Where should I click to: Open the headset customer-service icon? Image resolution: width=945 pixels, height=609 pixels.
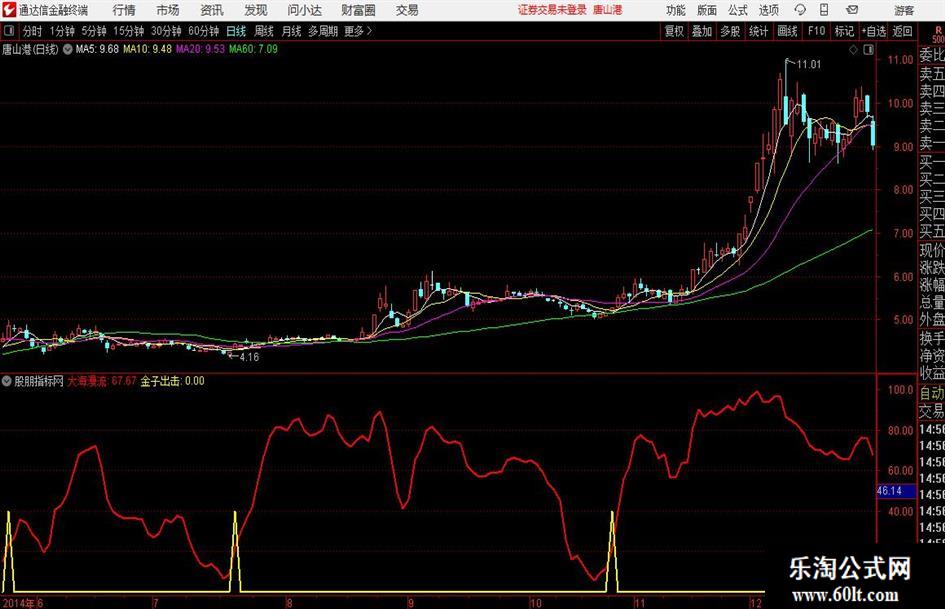point(800,10)
